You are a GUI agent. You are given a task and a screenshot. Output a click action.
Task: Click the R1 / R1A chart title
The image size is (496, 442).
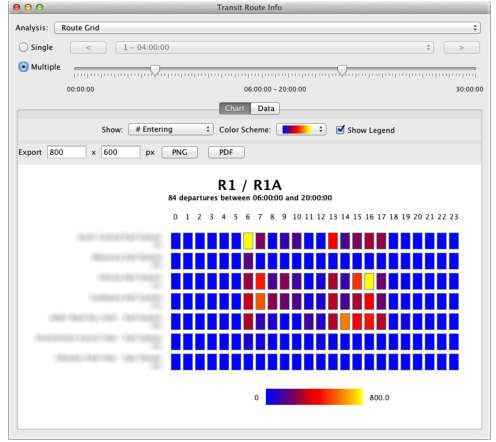click(250, 185)
